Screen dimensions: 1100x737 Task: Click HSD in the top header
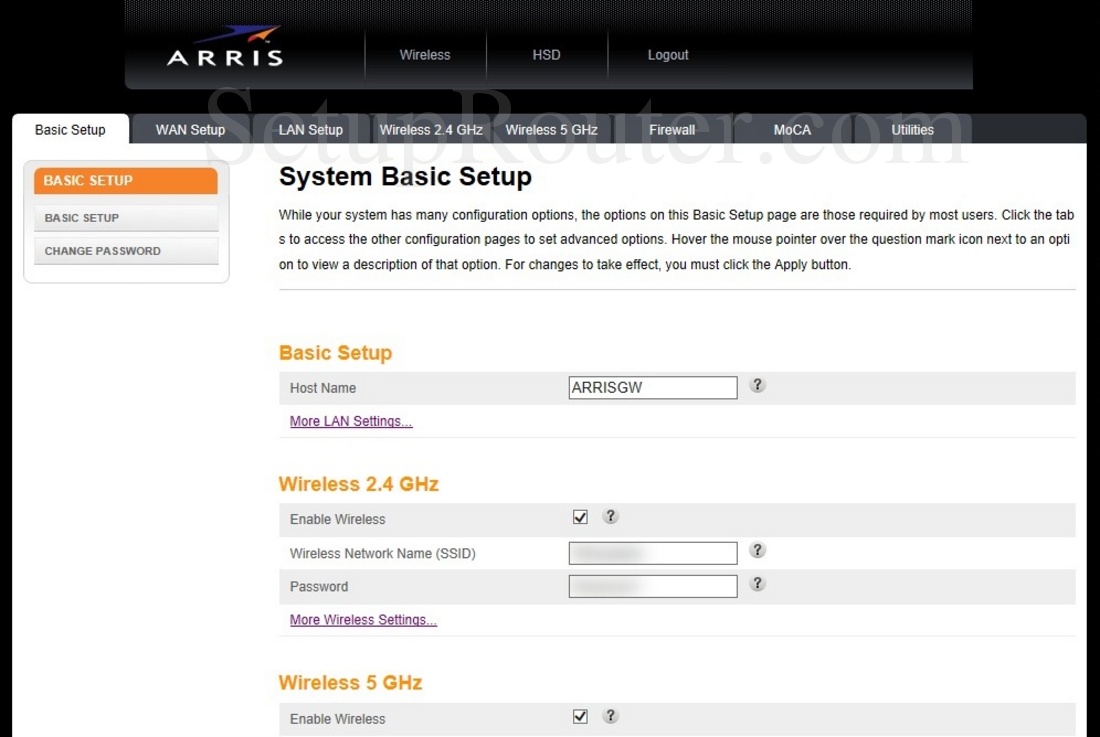(546, 55)
